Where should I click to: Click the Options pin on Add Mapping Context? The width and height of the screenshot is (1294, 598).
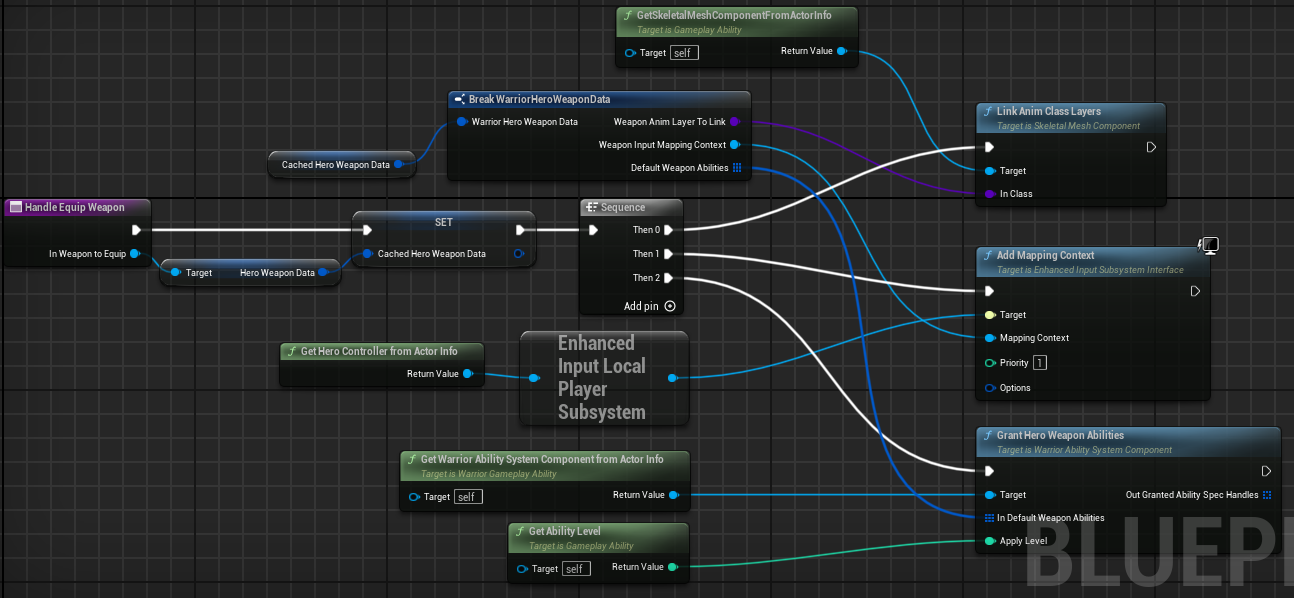tap(990, 388)
